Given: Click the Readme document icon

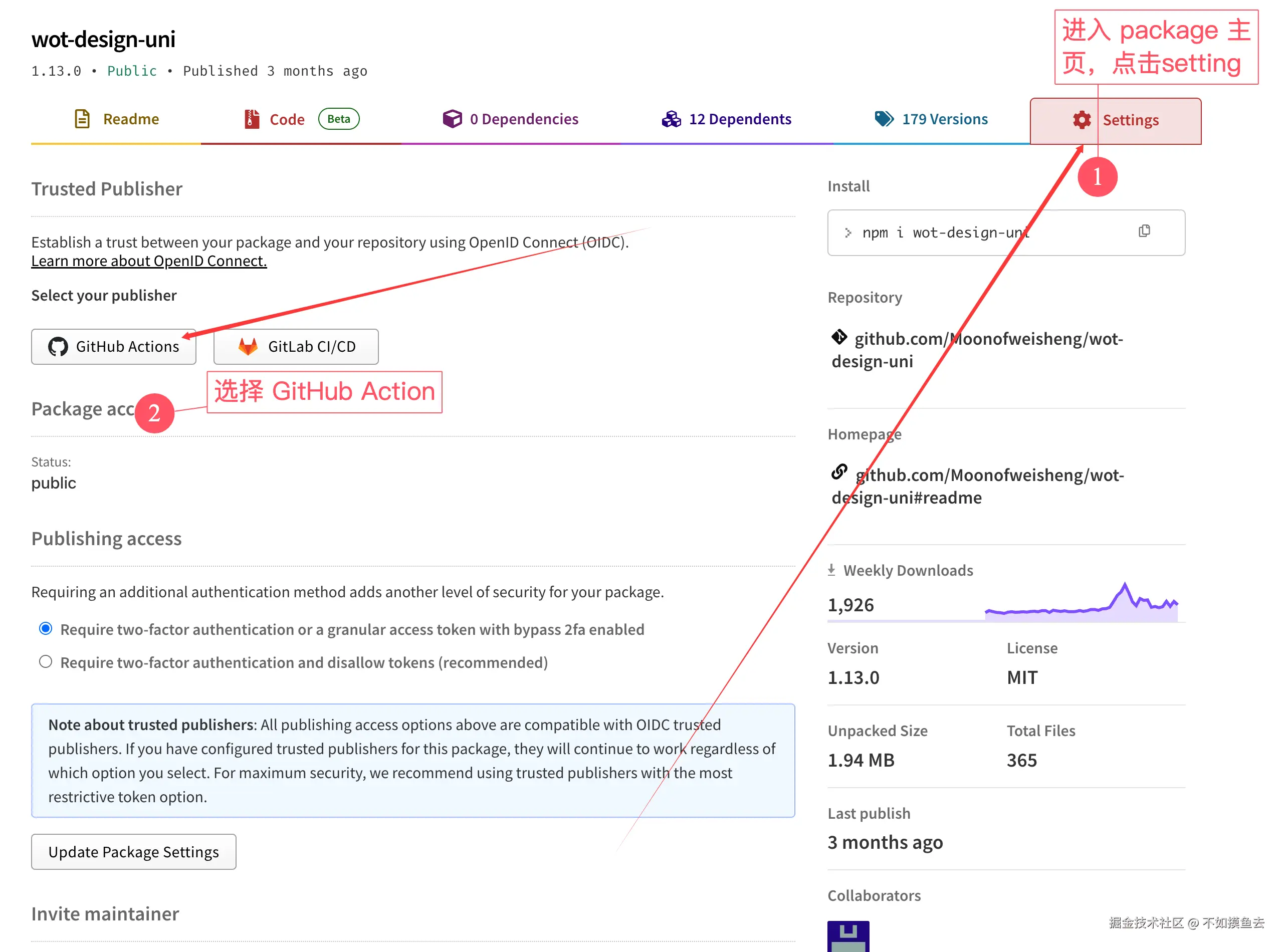Looking at the screenshot, I should (82, 119).
